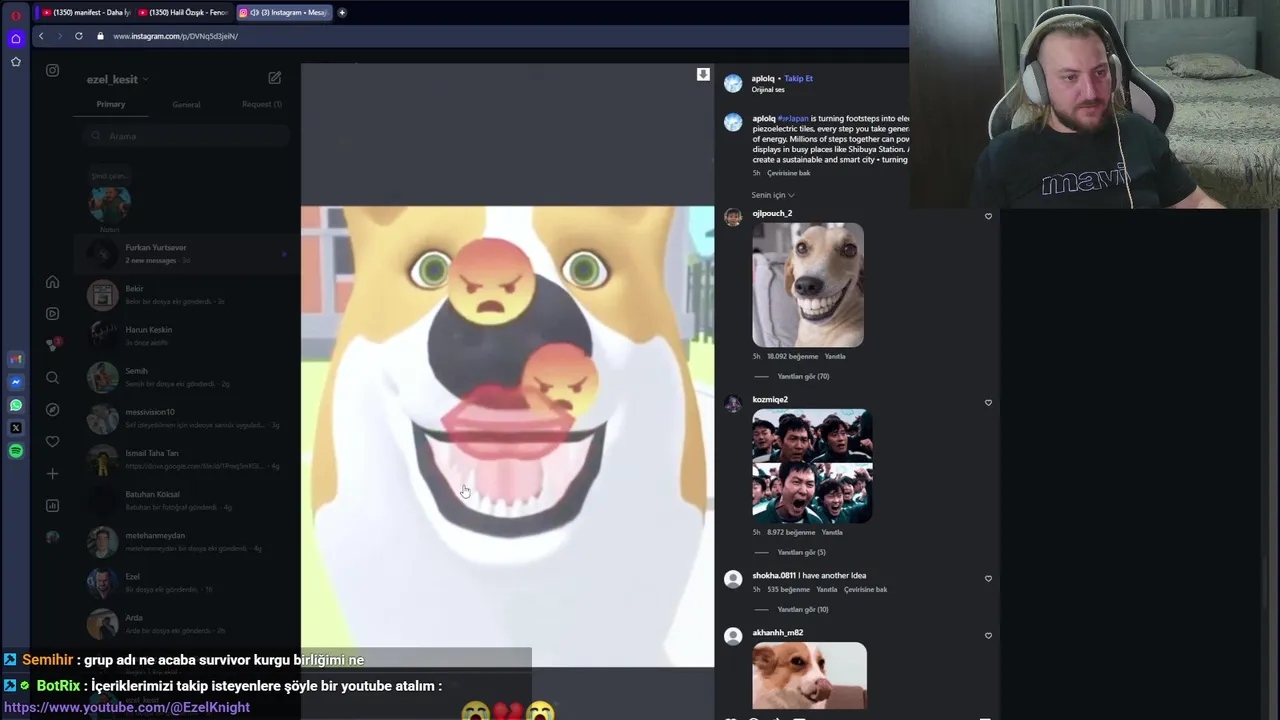
Task: Open the Furkan Yurtsever conversation
Action: tap(186, 253)
